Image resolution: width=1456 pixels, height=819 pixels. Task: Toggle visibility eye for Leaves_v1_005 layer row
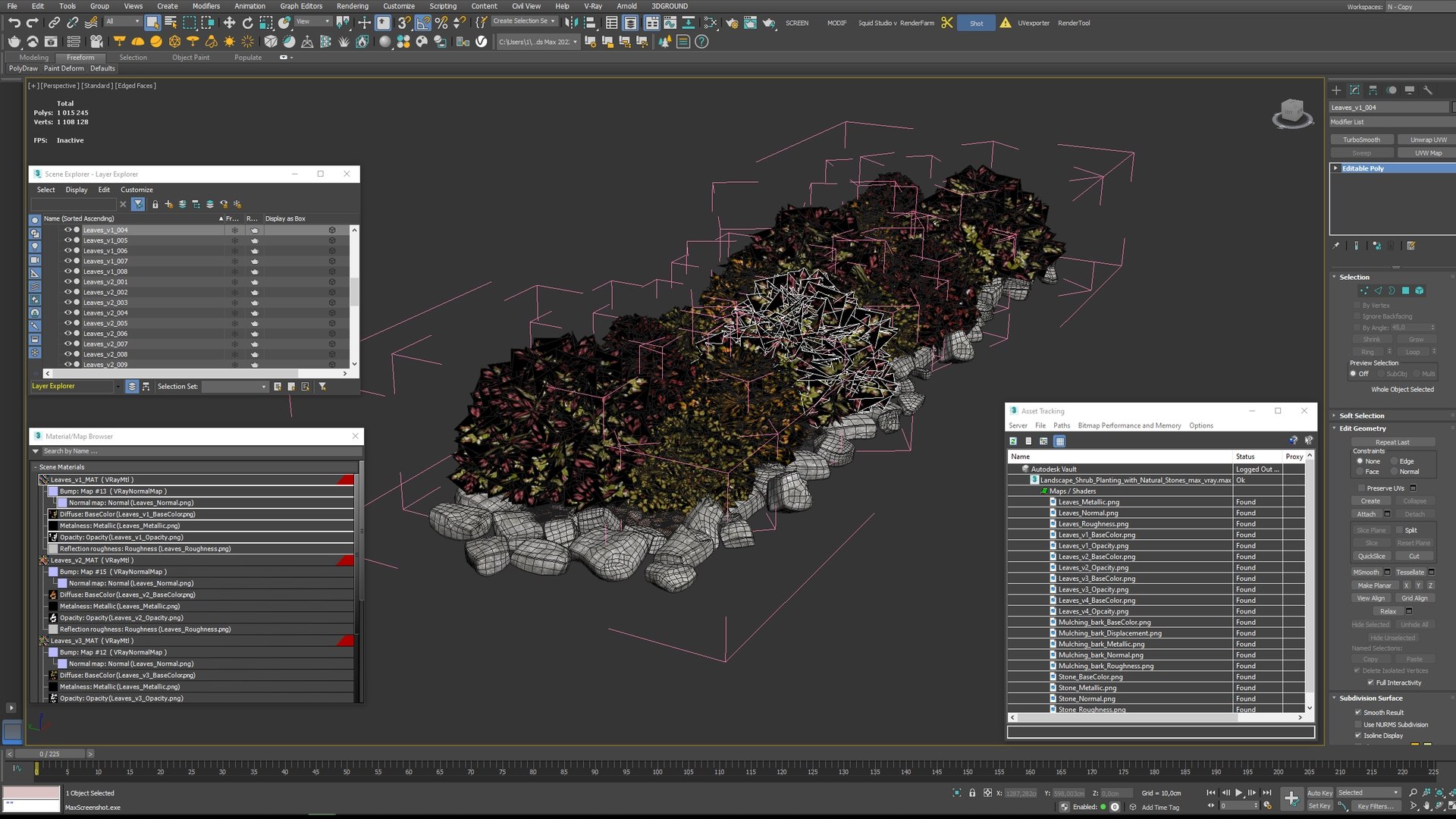[67, 240]
